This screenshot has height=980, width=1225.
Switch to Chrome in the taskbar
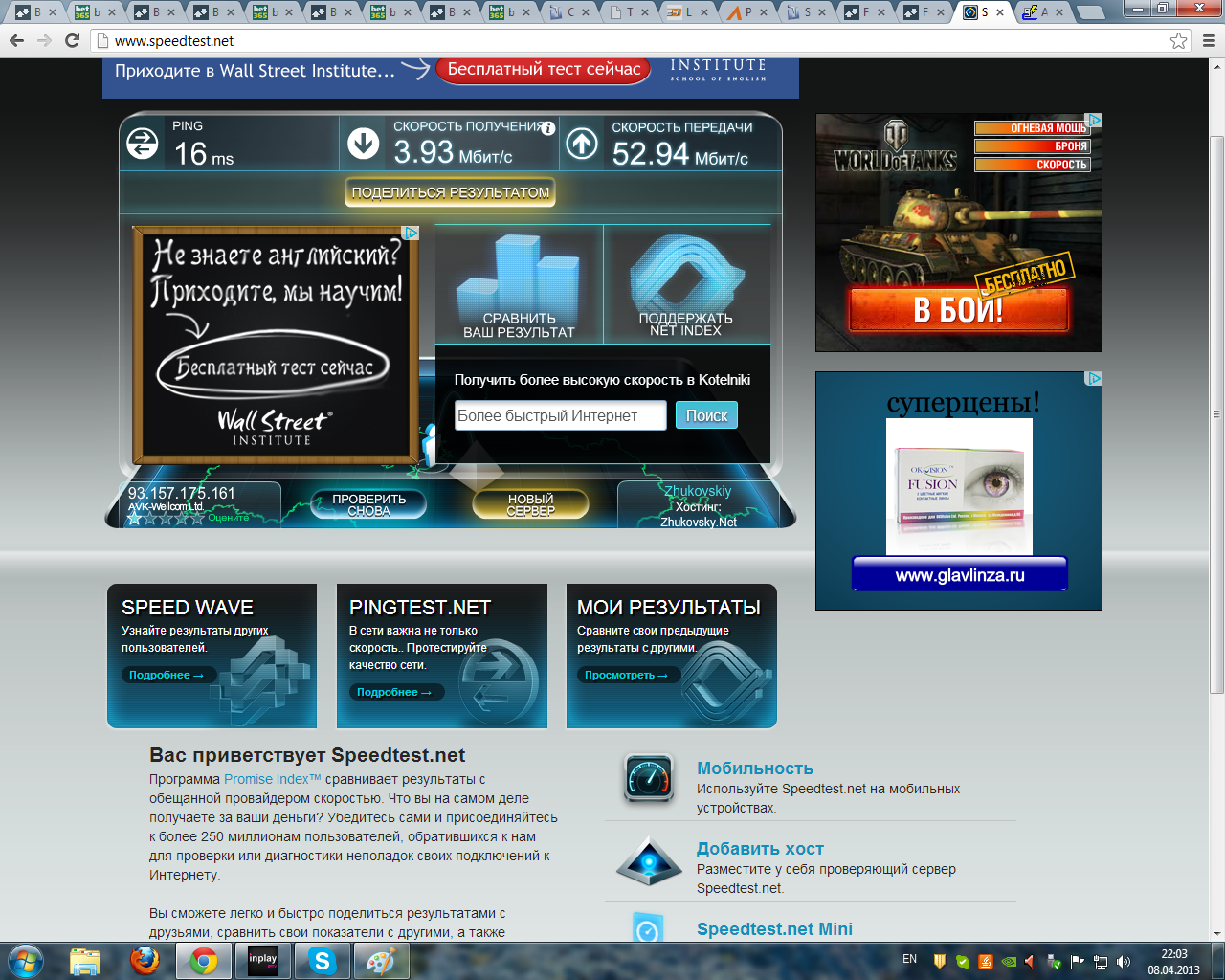pos(203,961)
